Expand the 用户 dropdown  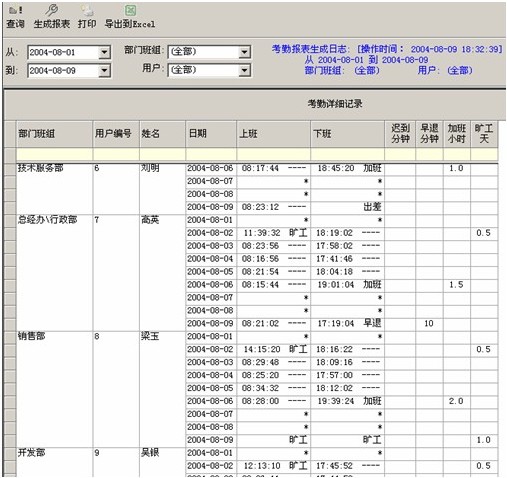[244, 70]
